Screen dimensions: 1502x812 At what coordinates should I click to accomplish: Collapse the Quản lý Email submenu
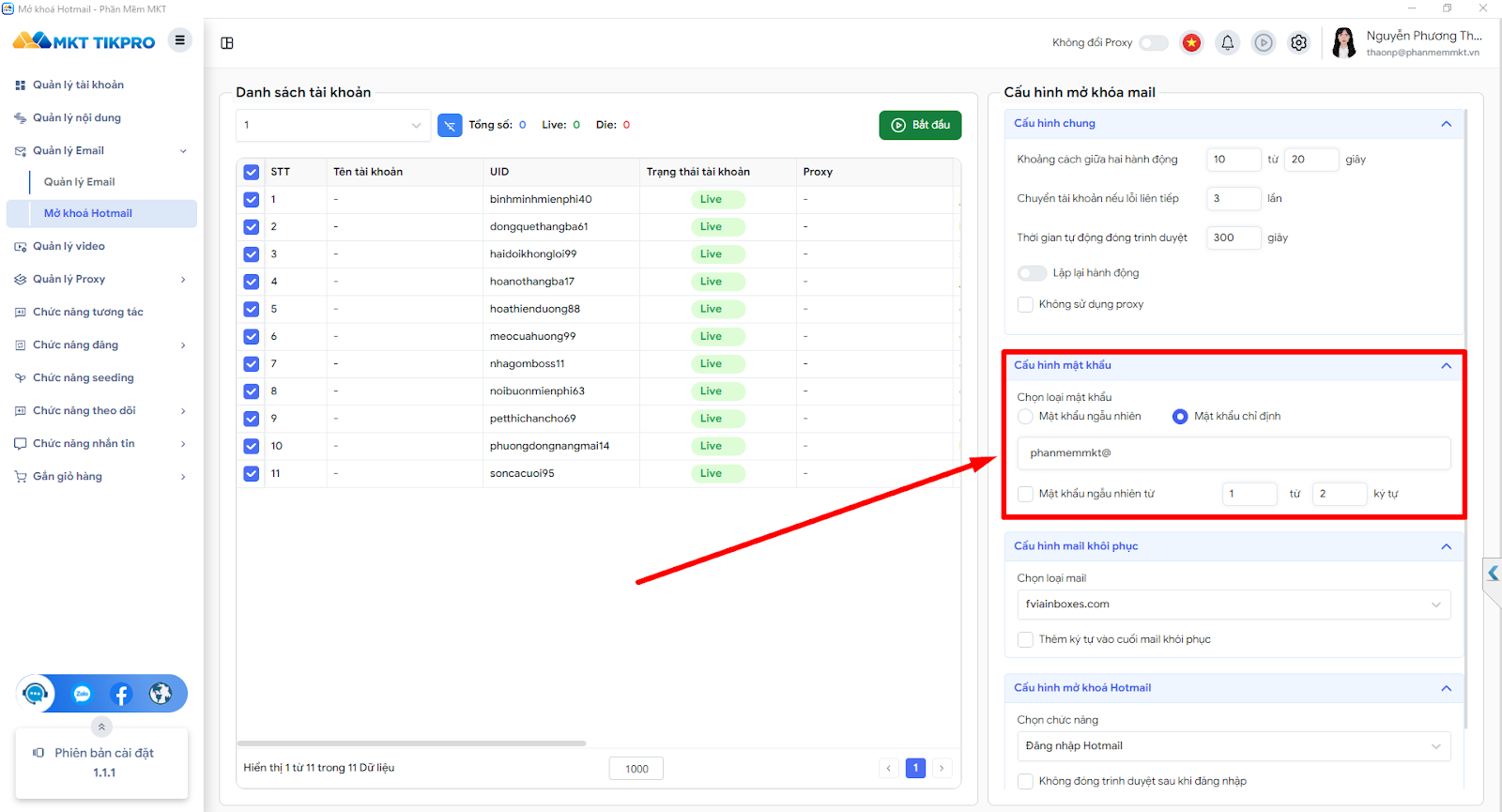point(183,151)
